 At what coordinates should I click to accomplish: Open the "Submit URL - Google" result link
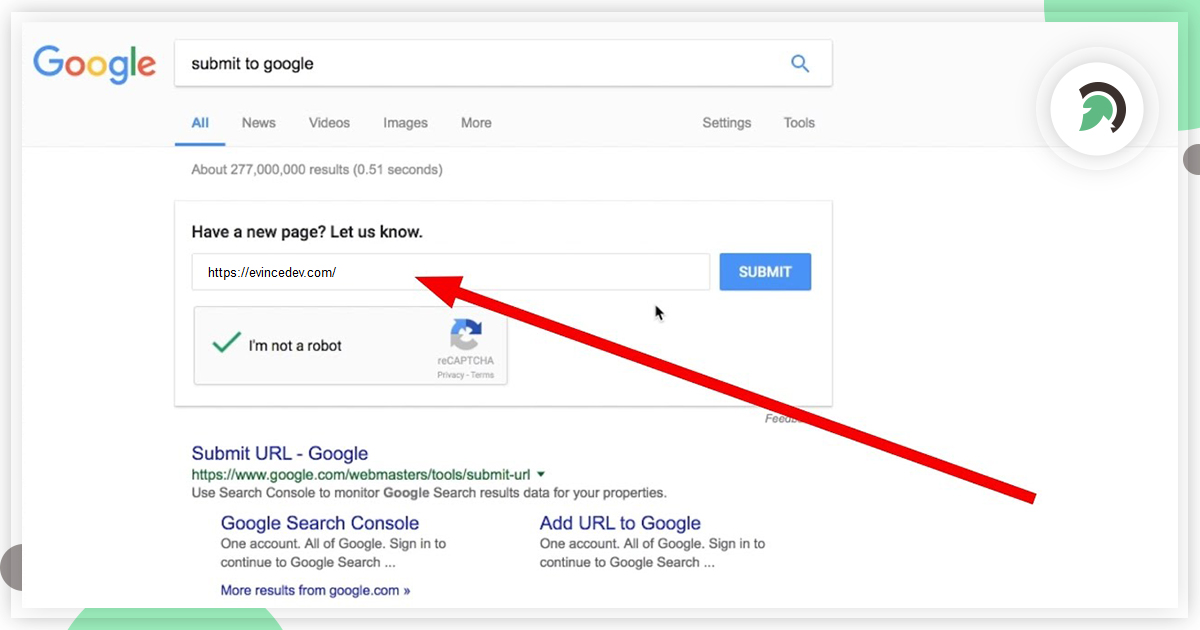pyautogui.click(x=279, y=453)
